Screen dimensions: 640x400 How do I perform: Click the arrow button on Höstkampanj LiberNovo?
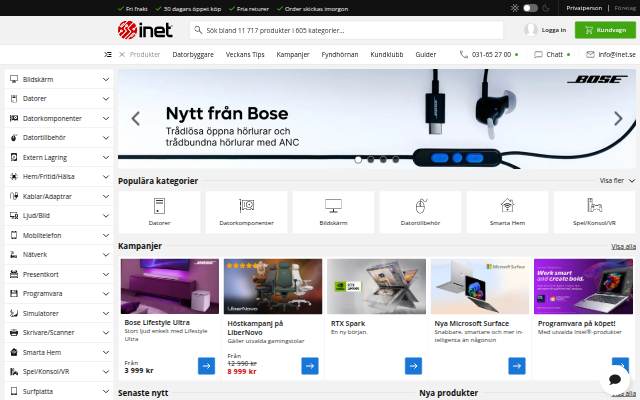click(310, 366)
